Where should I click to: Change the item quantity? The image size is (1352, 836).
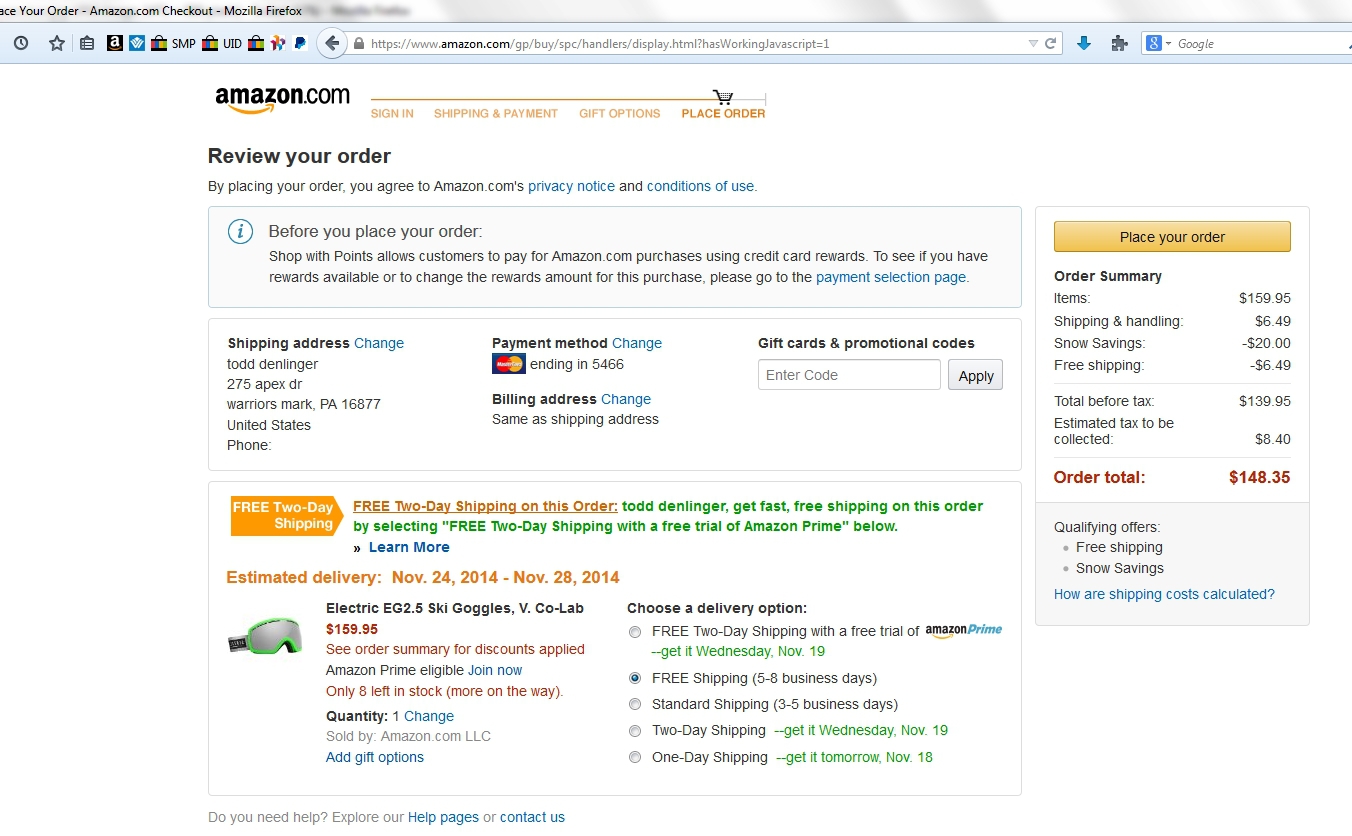point(429,716)
